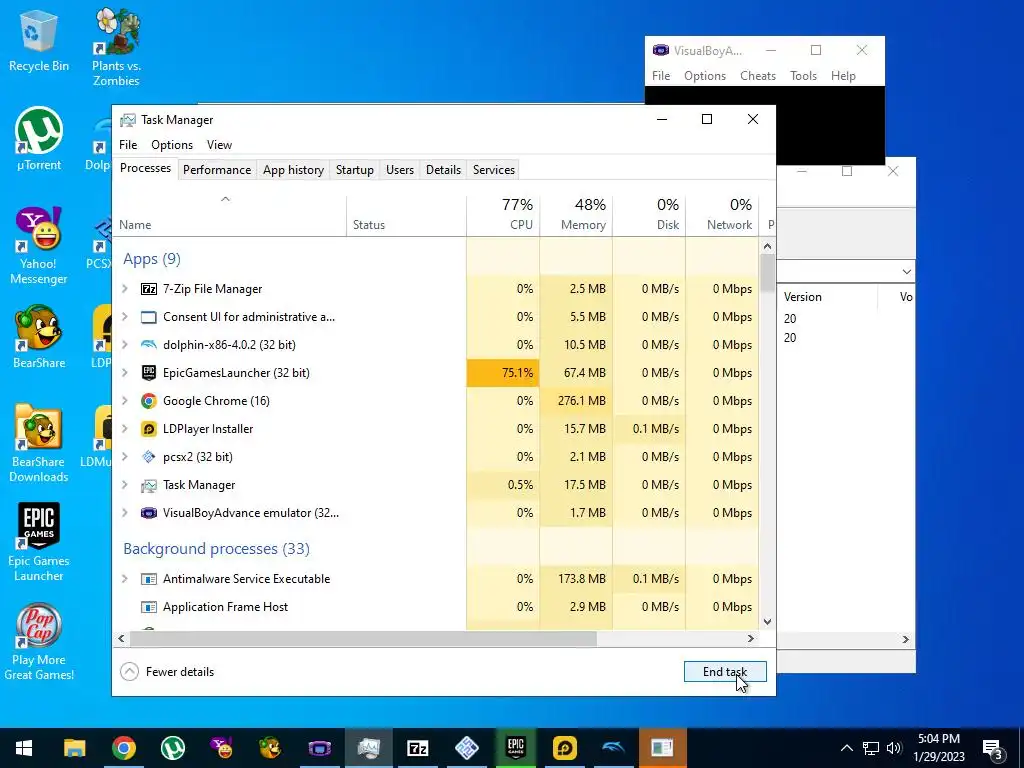Expand the Consent UI process row

[125, 317]
